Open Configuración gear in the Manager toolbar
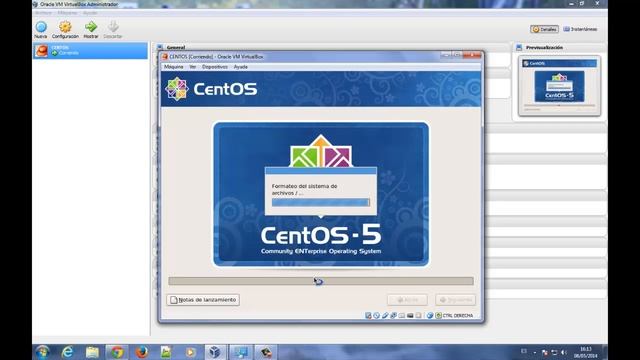640x360 pixels. point(65,27)
